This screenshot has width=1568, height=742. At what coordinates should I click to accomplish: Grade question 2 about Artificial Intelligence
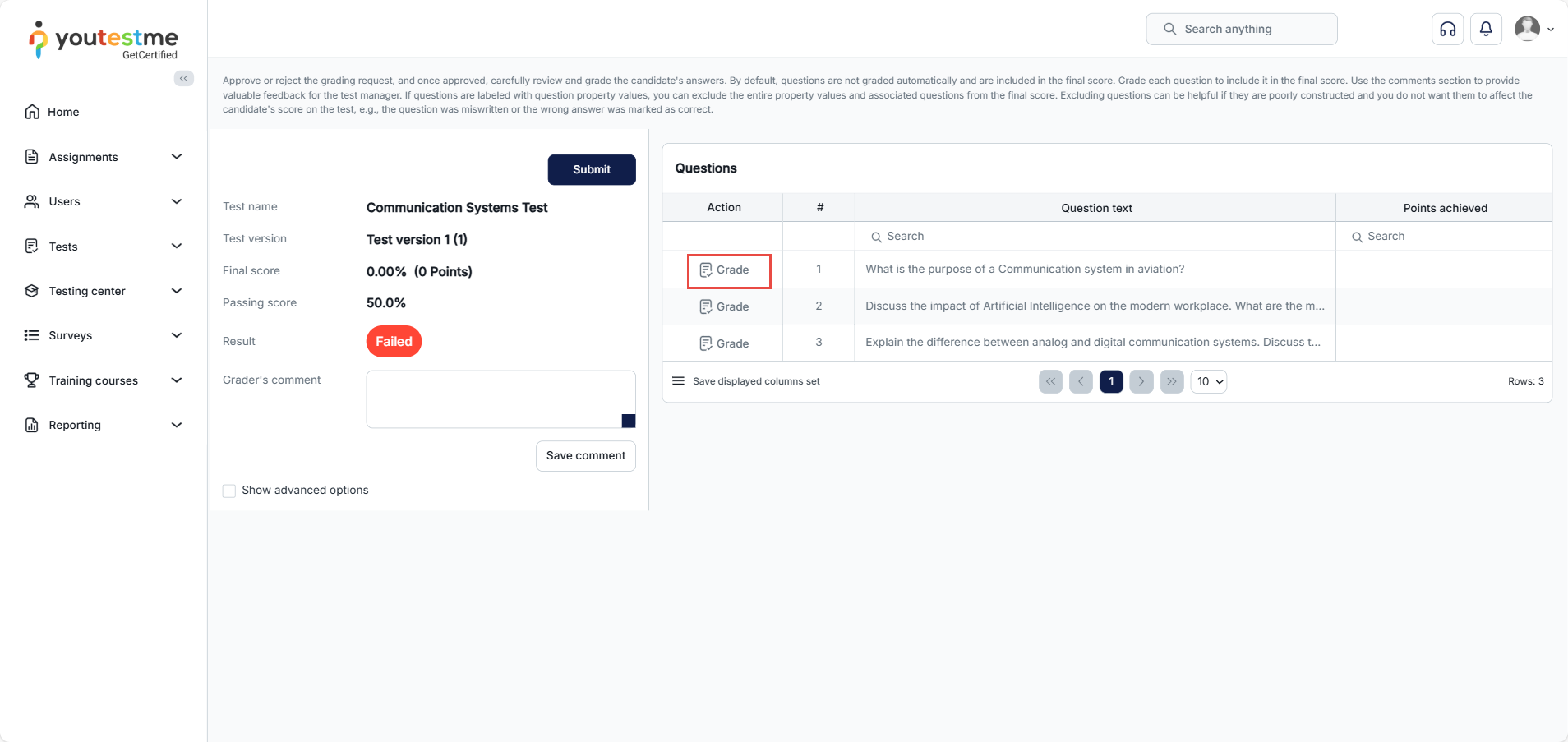pos(725,306)
